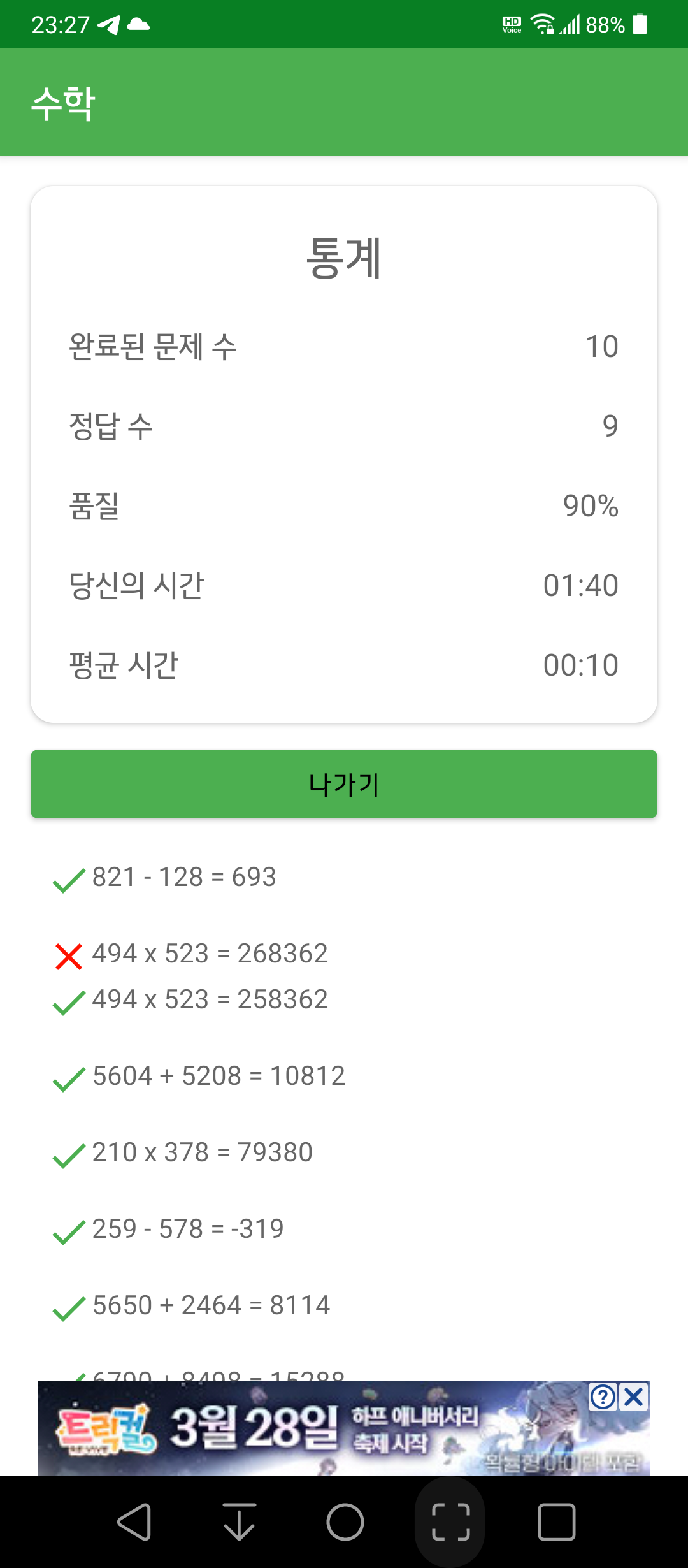
Task: Open ad info question mark icon
Action: point(603,1397)
